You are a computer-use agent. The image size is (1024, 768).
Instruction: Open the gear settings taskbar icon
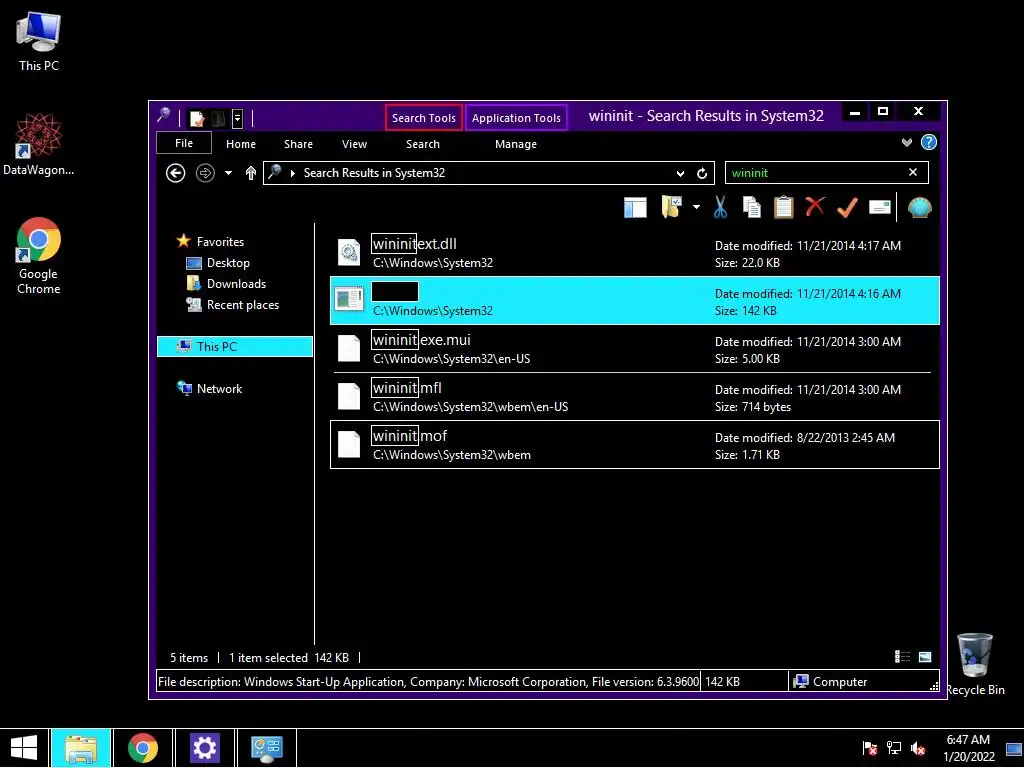tap(204, 748)
